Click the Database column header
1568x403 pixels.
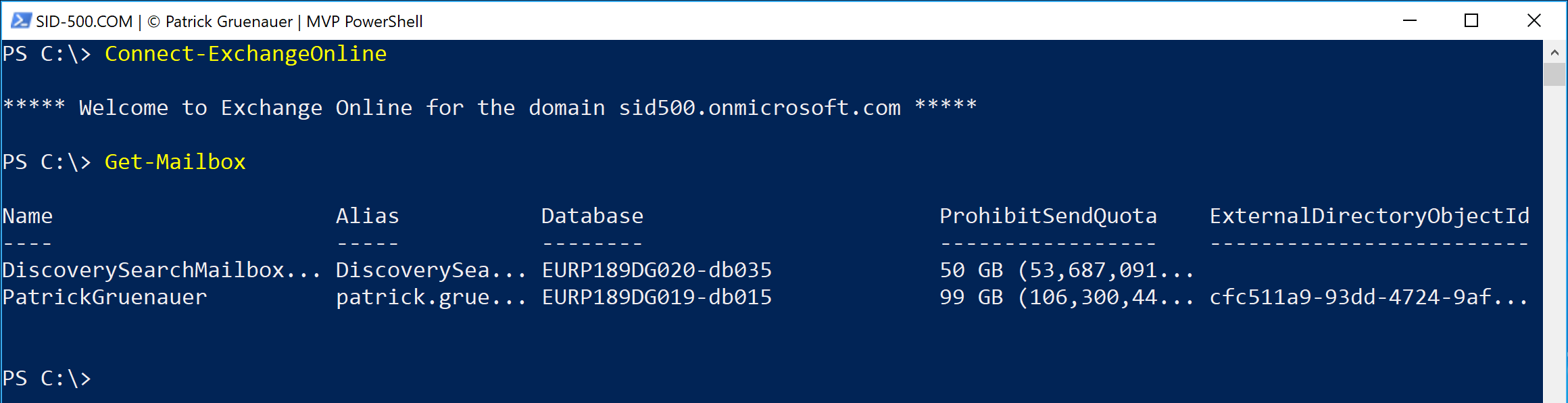click(592, 216)
